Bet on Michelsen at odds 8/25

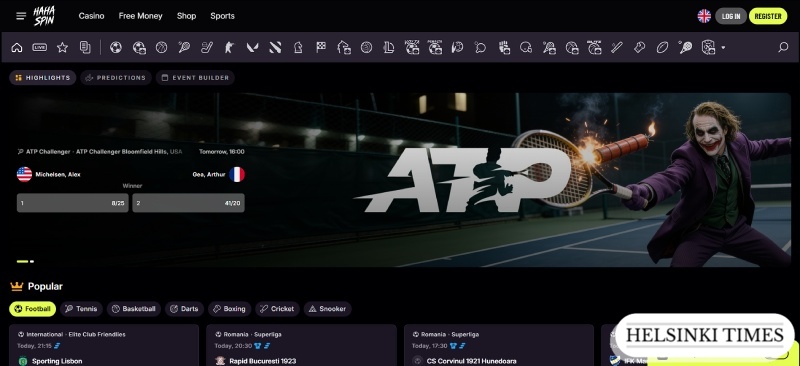point(72,203)
